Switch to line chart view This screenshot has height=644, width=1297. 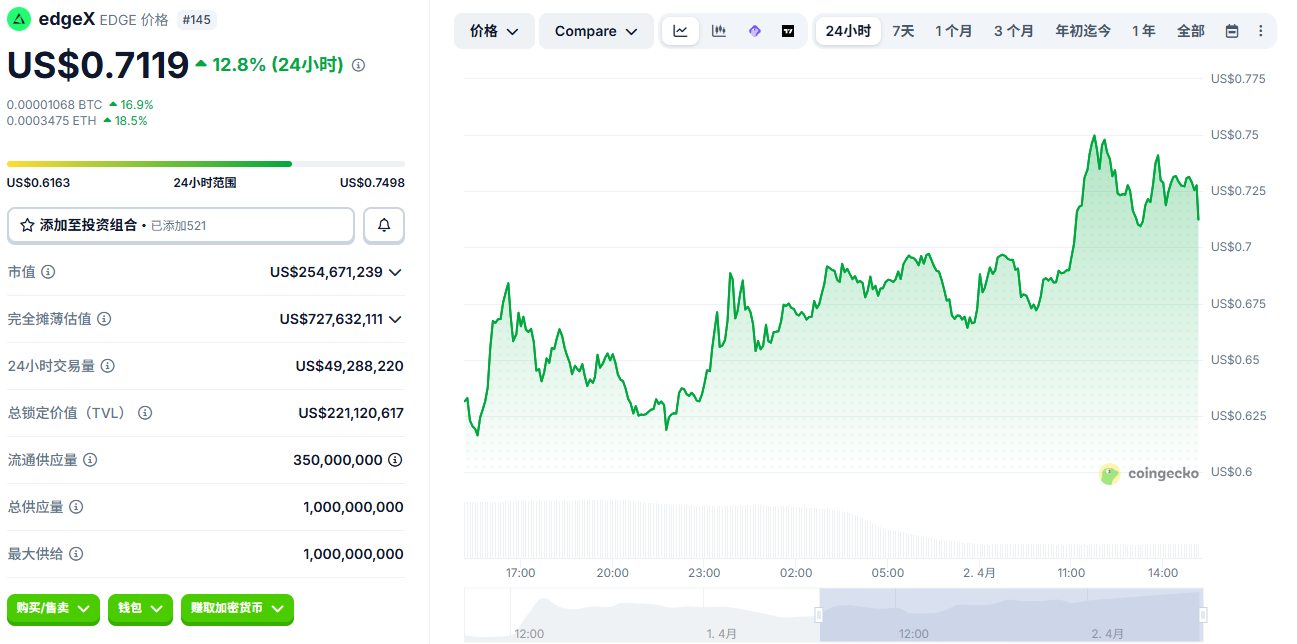click(x=680, y=31)
